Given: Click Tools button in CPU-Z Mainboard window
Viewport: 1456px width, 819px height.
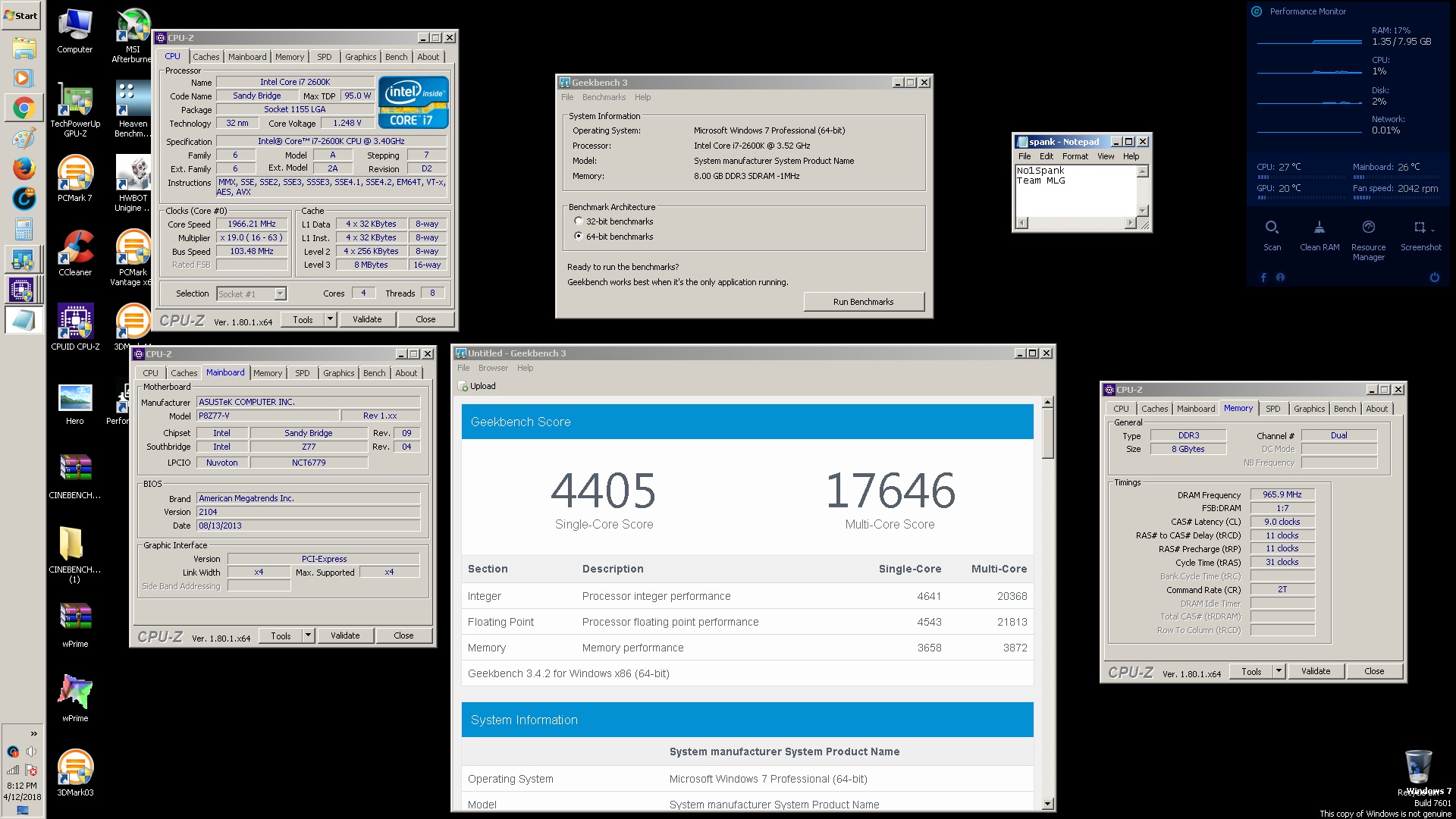Looking at the screenshot, I should click(x=281, y=635).
